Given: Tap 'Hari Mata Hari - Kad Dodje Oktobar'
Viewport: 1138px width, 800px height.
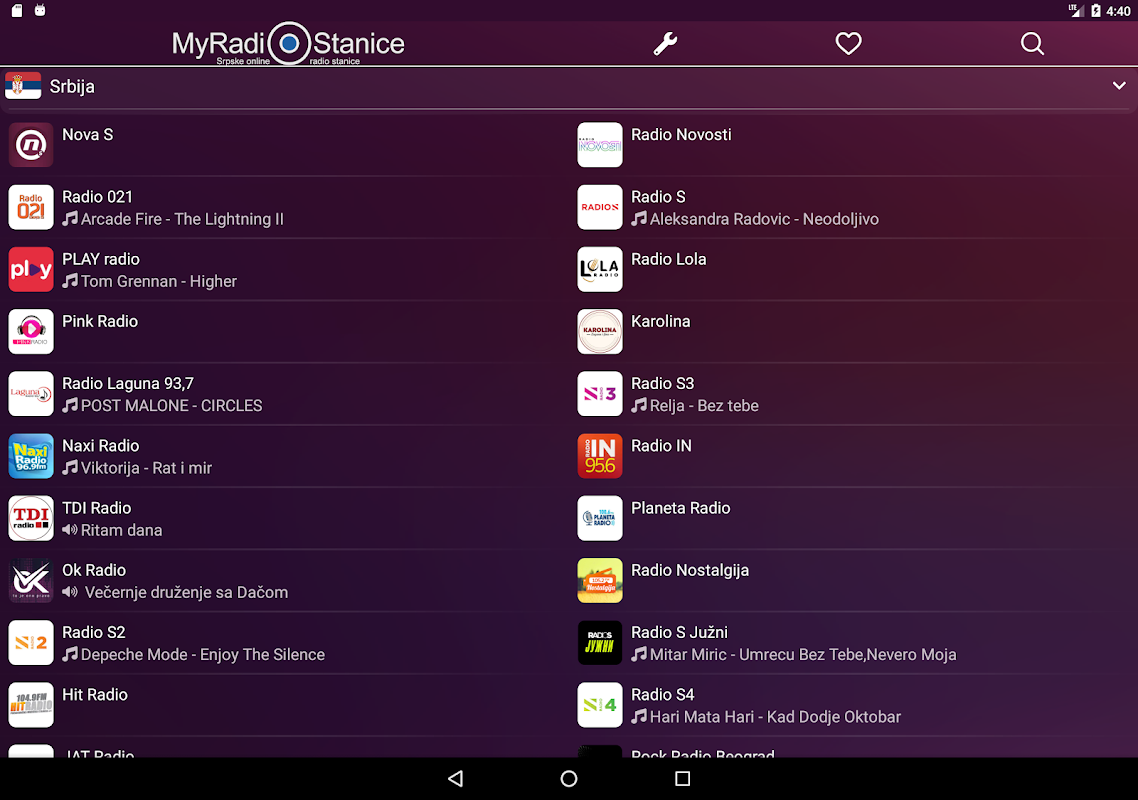Looking at the screenshot, I should [x=775, y=717].
